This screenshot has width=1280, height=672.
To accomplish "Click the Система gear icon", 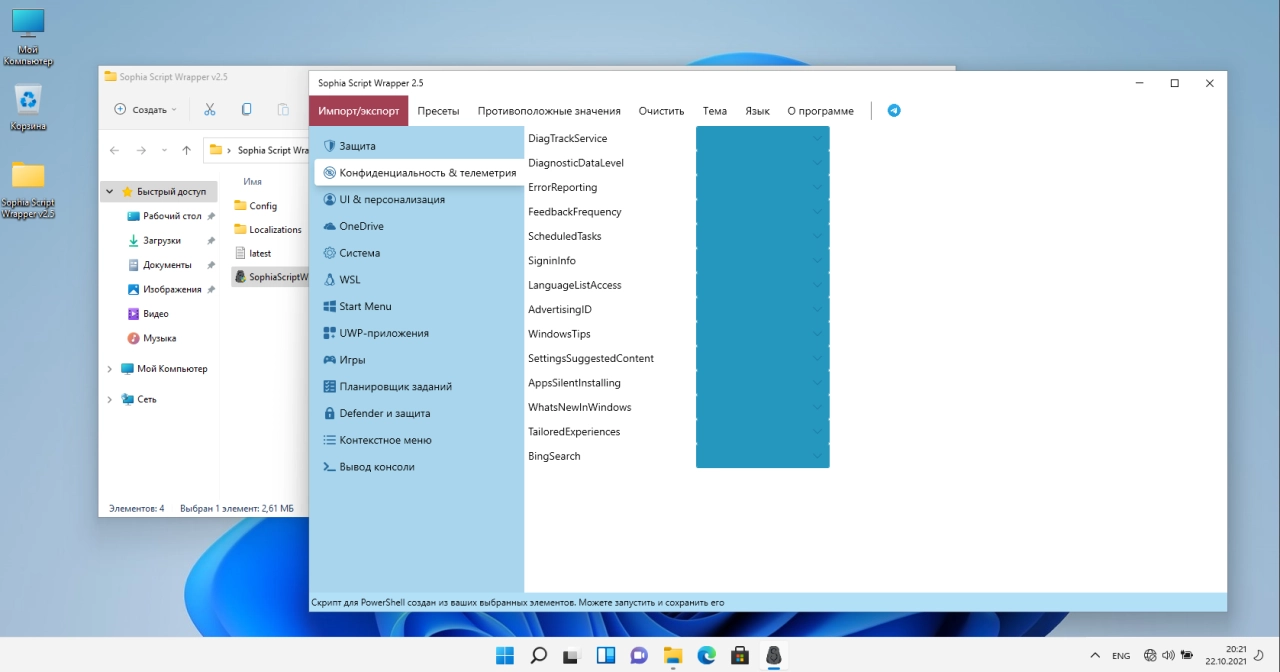I will 330,253.
